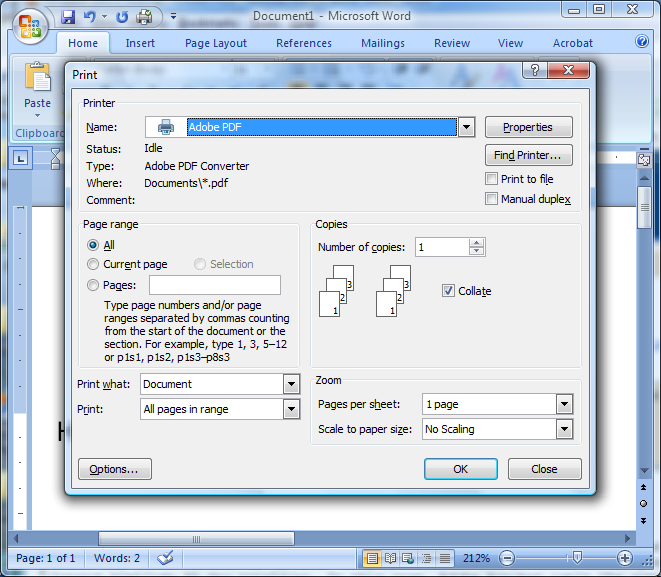
Task: Close the Print dialog with the X
Action: click(568, 70)
